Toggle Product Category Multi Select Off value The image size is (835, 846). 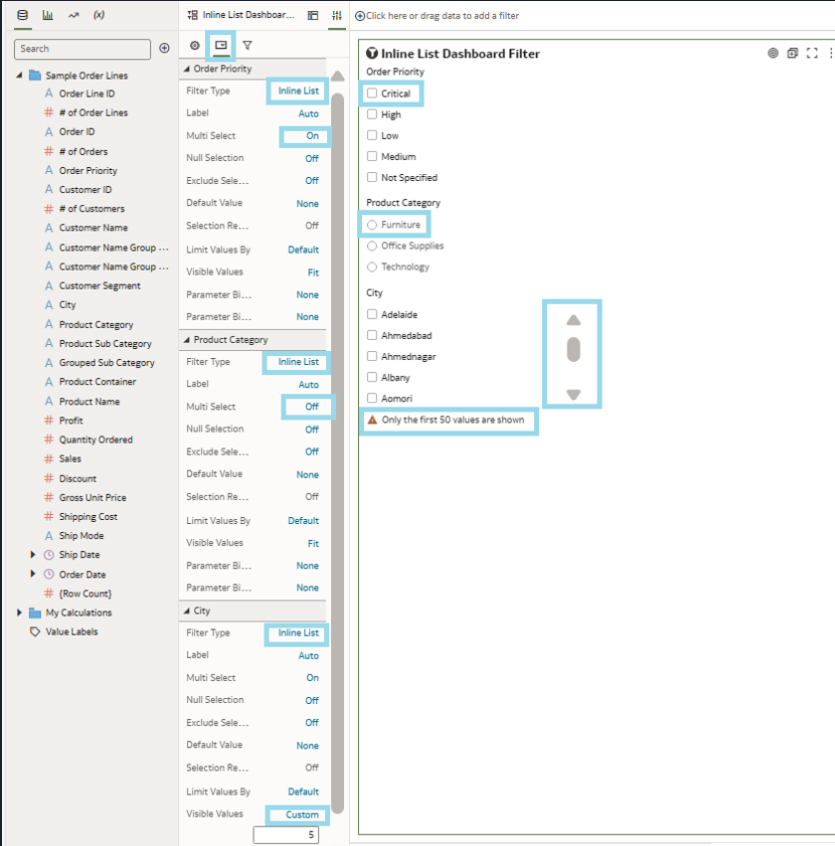click(x=311, y=407)
